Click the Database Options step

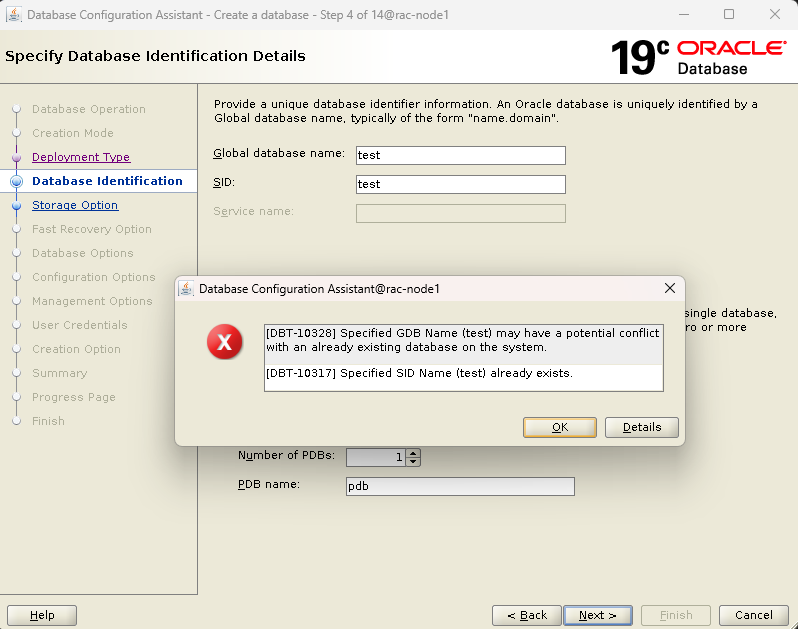[82, 253]
